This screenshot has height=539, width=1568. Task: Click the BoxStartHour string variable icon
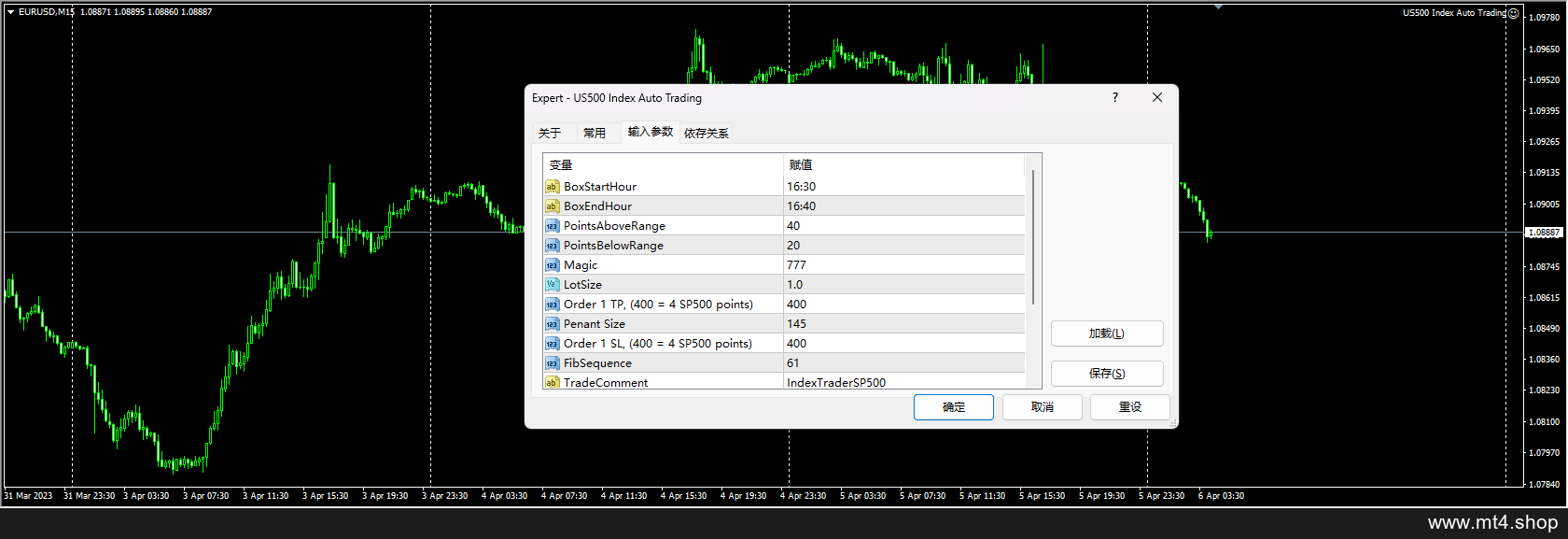(552, 187)
